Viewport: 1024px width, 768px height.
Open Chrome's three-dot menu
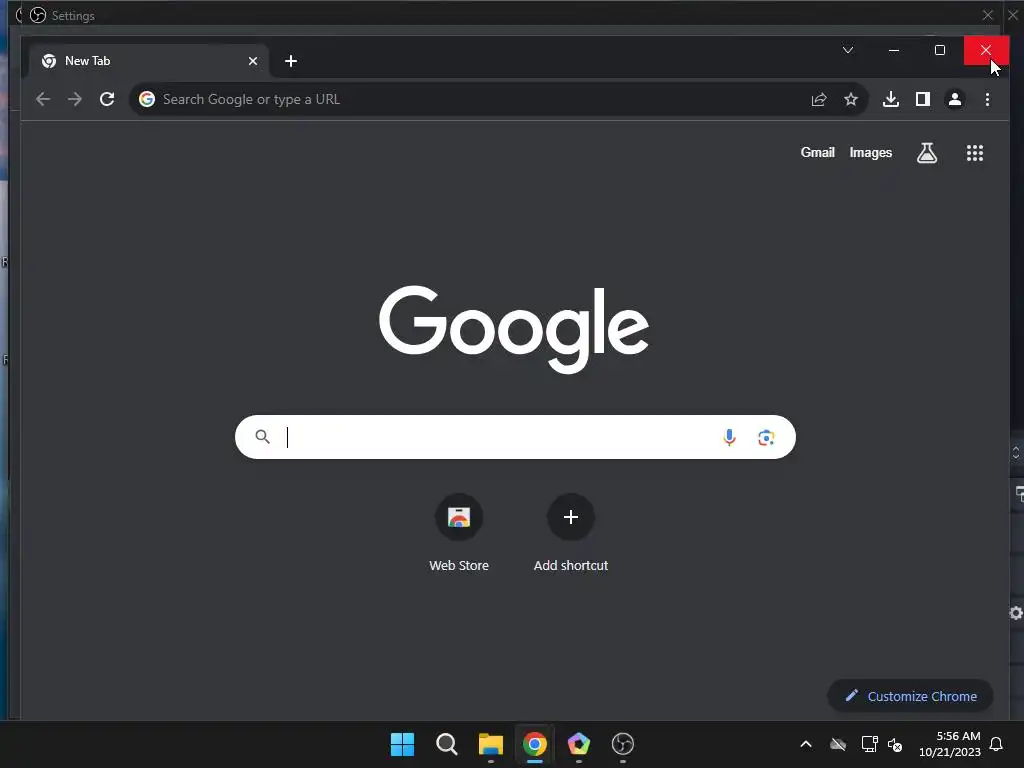tap(987, 99)
